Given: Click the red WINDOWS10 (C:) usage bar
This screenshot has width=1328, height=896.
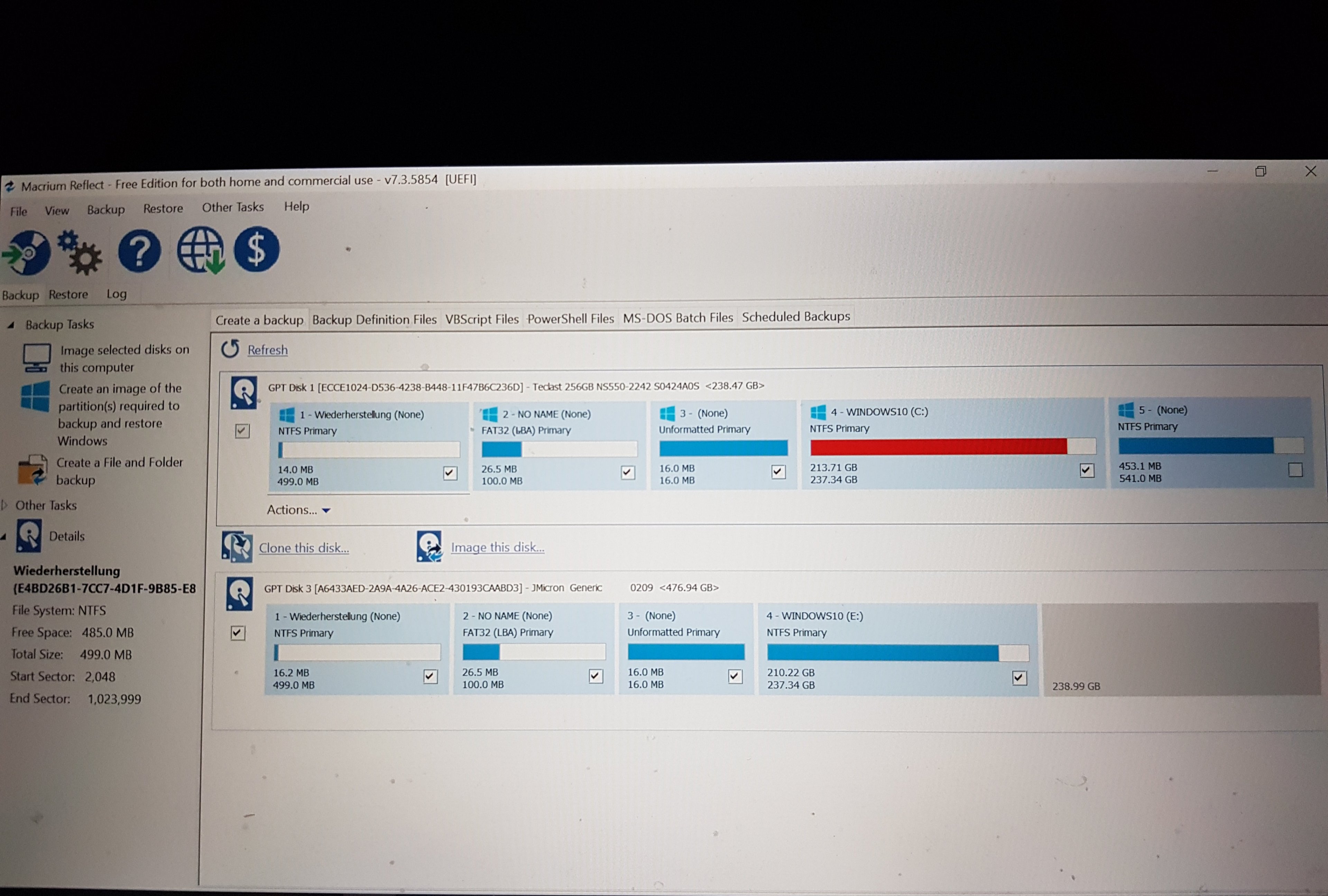Looking at the screenshot, I should [x=938, y=447].
